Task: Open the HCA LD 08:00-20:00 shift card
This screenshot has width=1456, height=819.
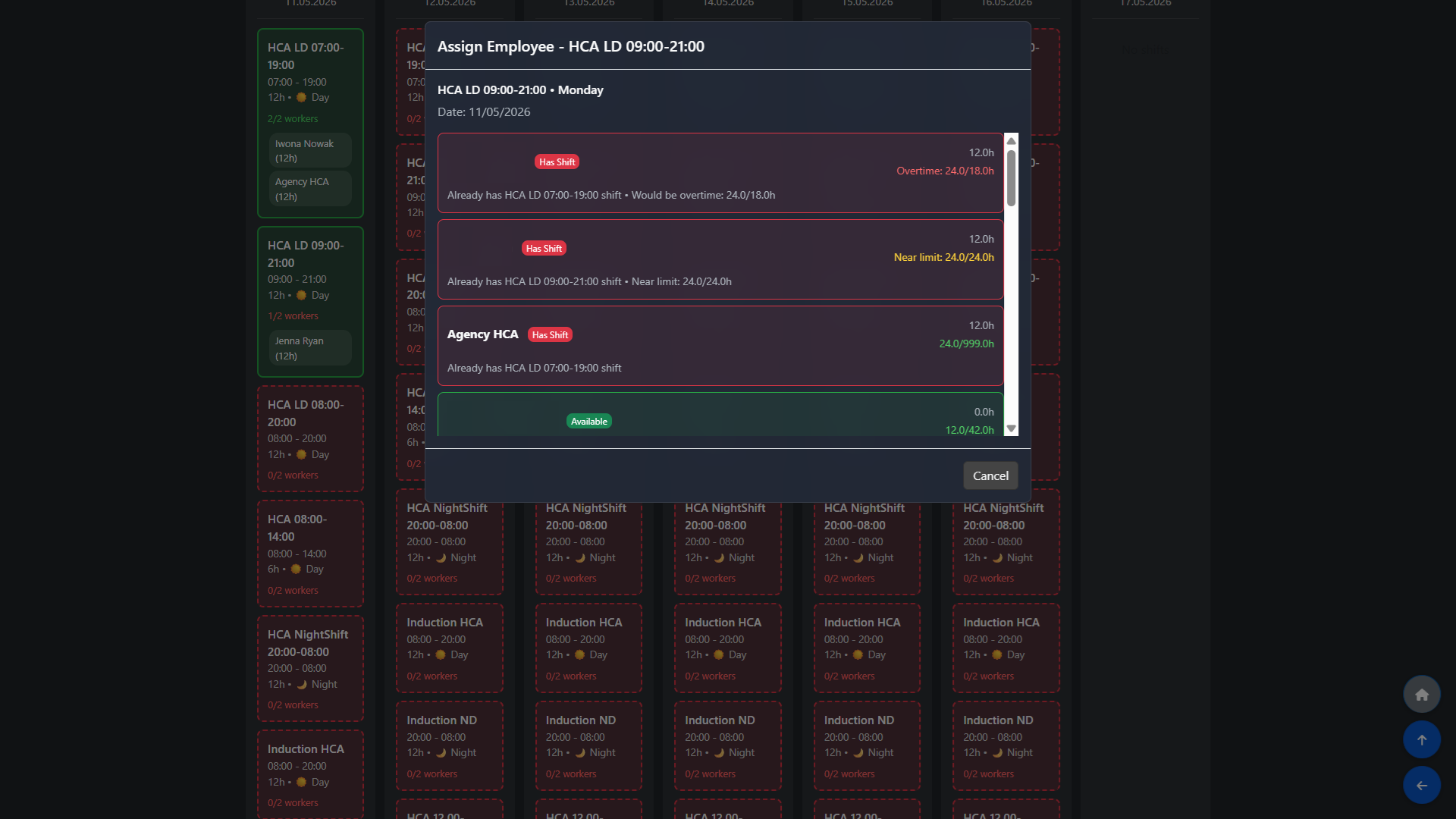Action: coord(310,438)
